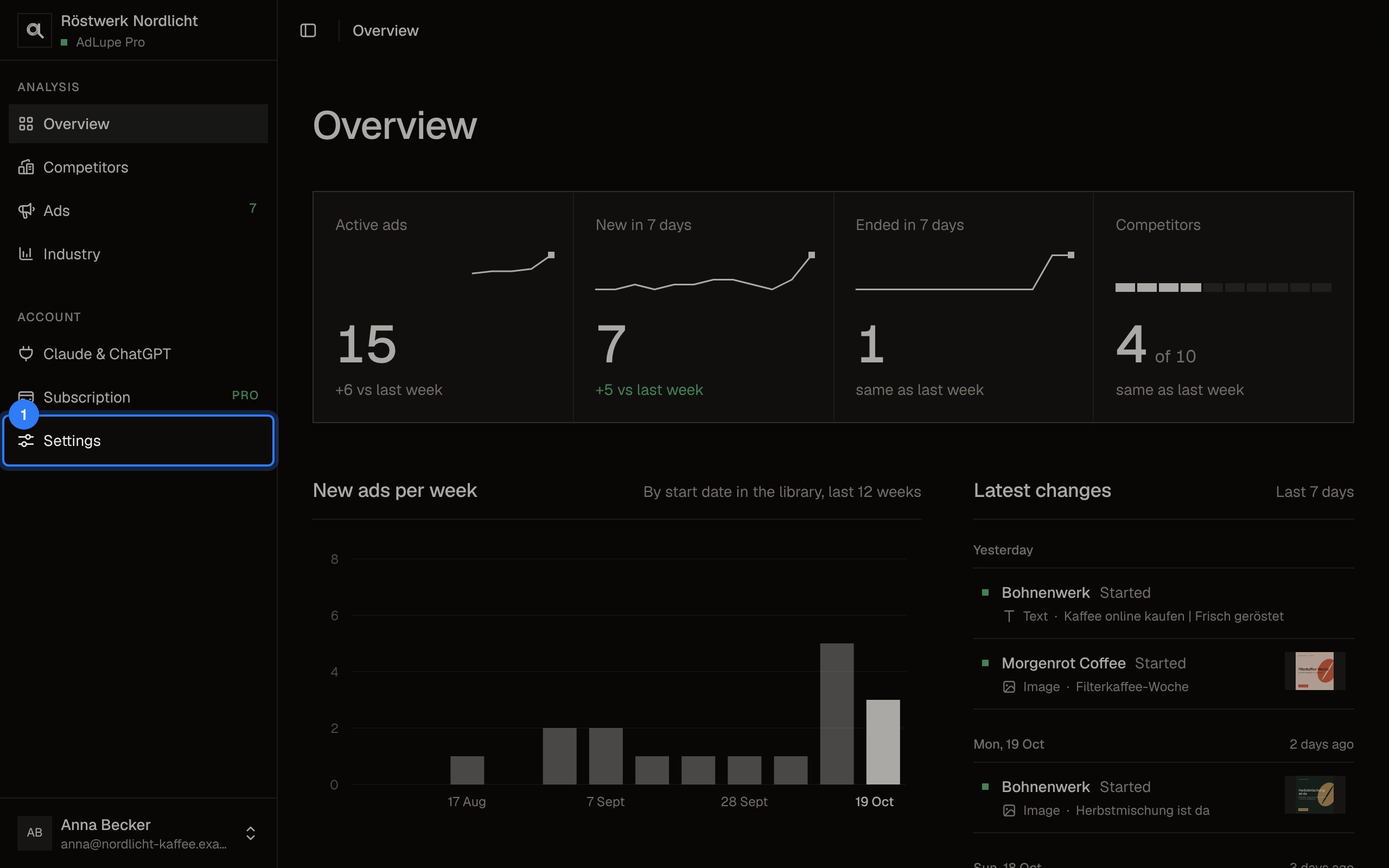The width and height of the screenshot is (1389, 868).
Task: Click the New in 7 days card
Action: click(703, 307)
